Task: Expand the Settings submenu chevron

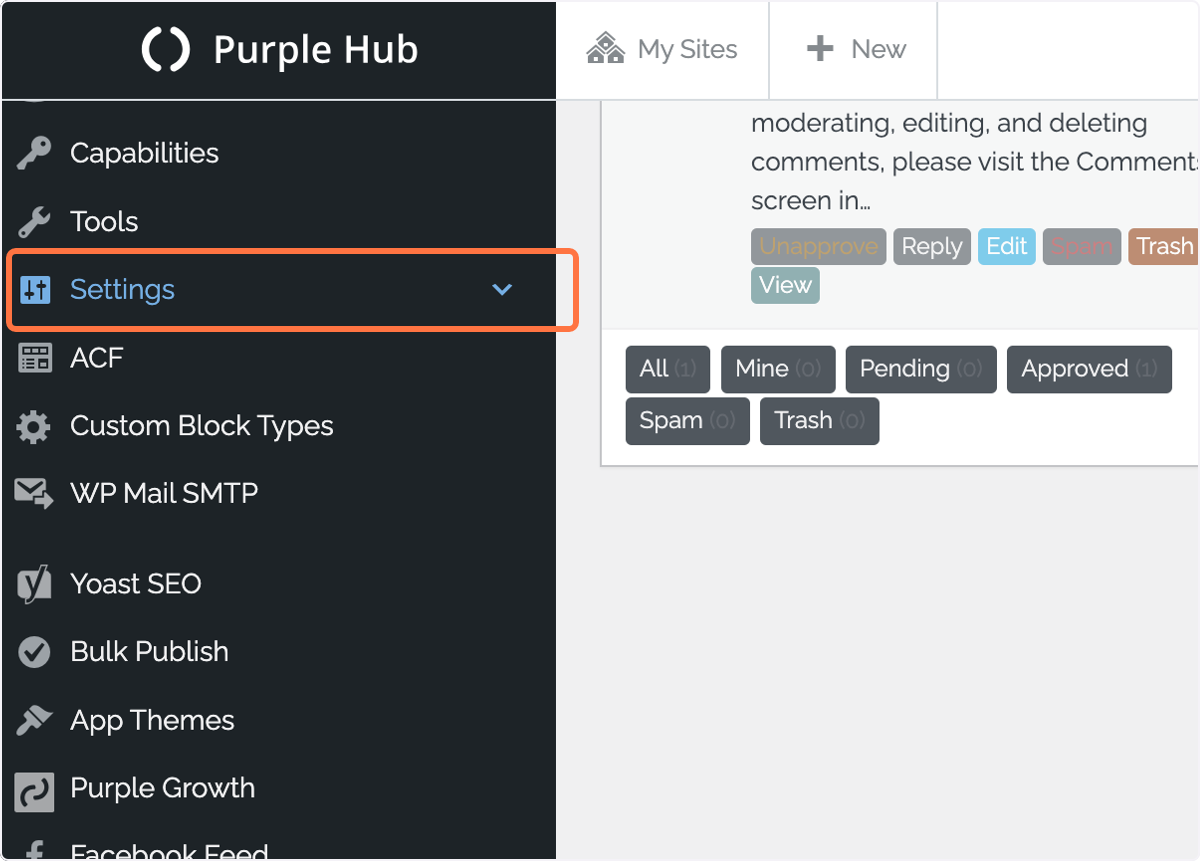Action: tap(502, 290)
